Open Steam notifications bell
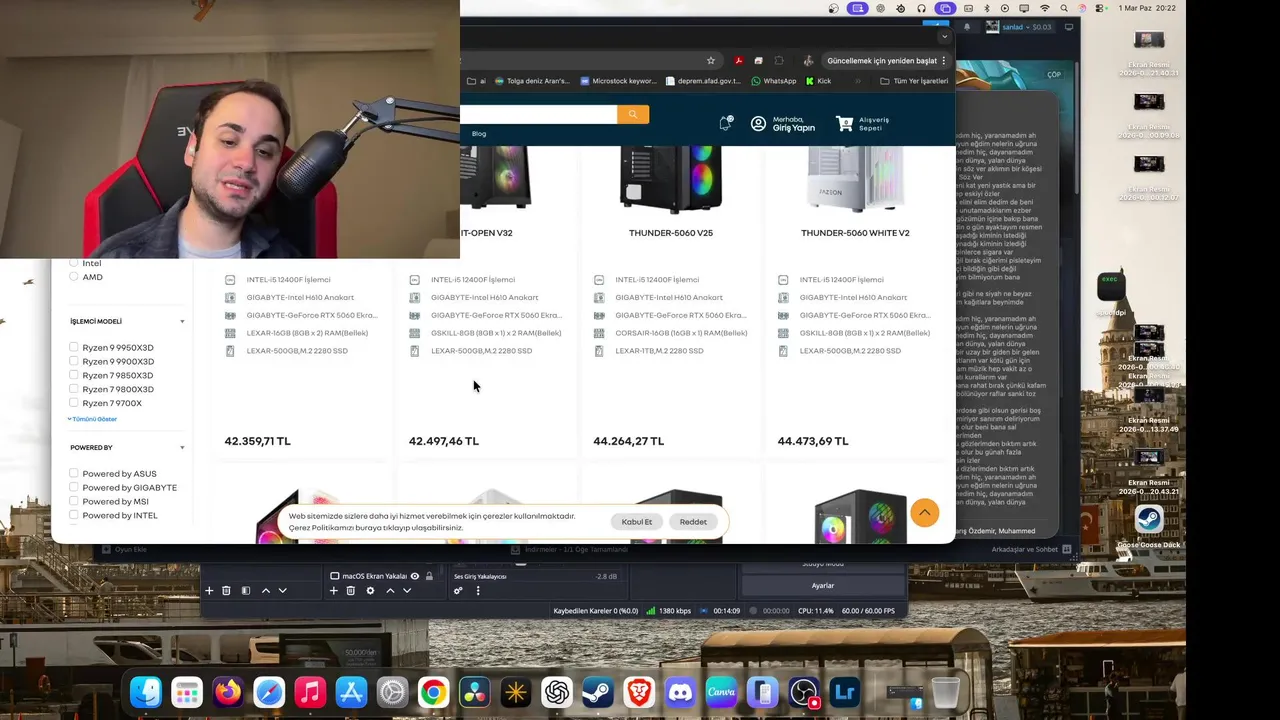This screenshot has height=720, width=1280. pyautogui.click(x=967, y=27)
